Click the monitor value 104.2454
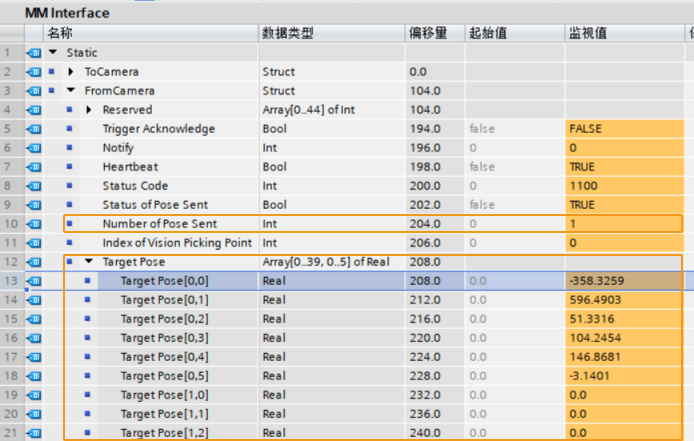 click(595, 338)
